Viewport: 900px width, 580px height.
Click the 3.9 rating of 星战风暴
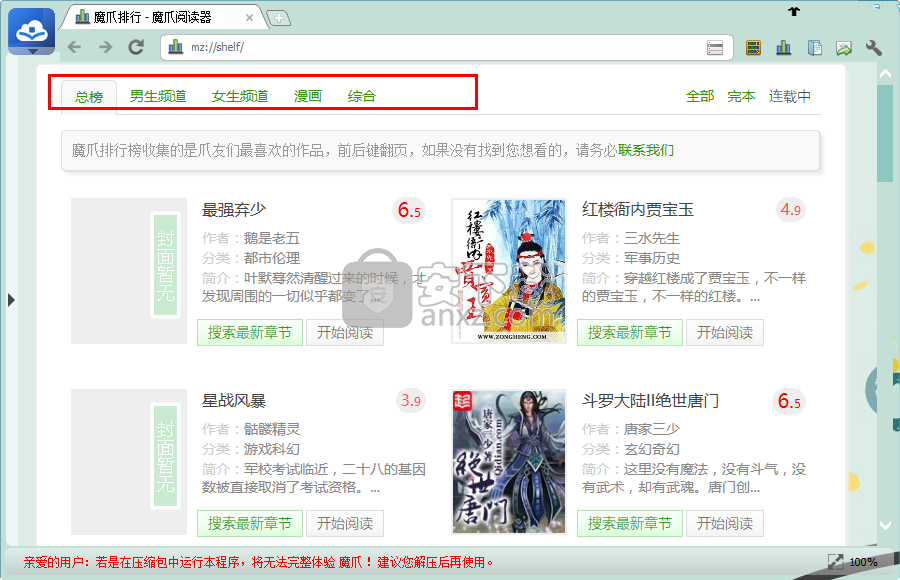coord(410,401)
